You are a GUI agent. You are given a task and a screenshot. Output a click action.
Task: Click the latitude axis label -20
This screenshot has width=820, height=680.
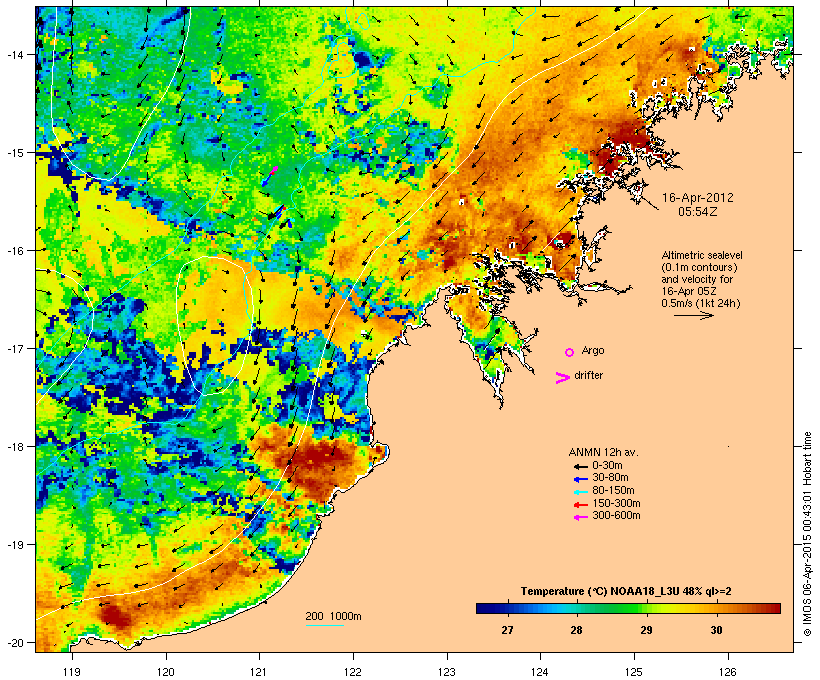coord(15,642)
